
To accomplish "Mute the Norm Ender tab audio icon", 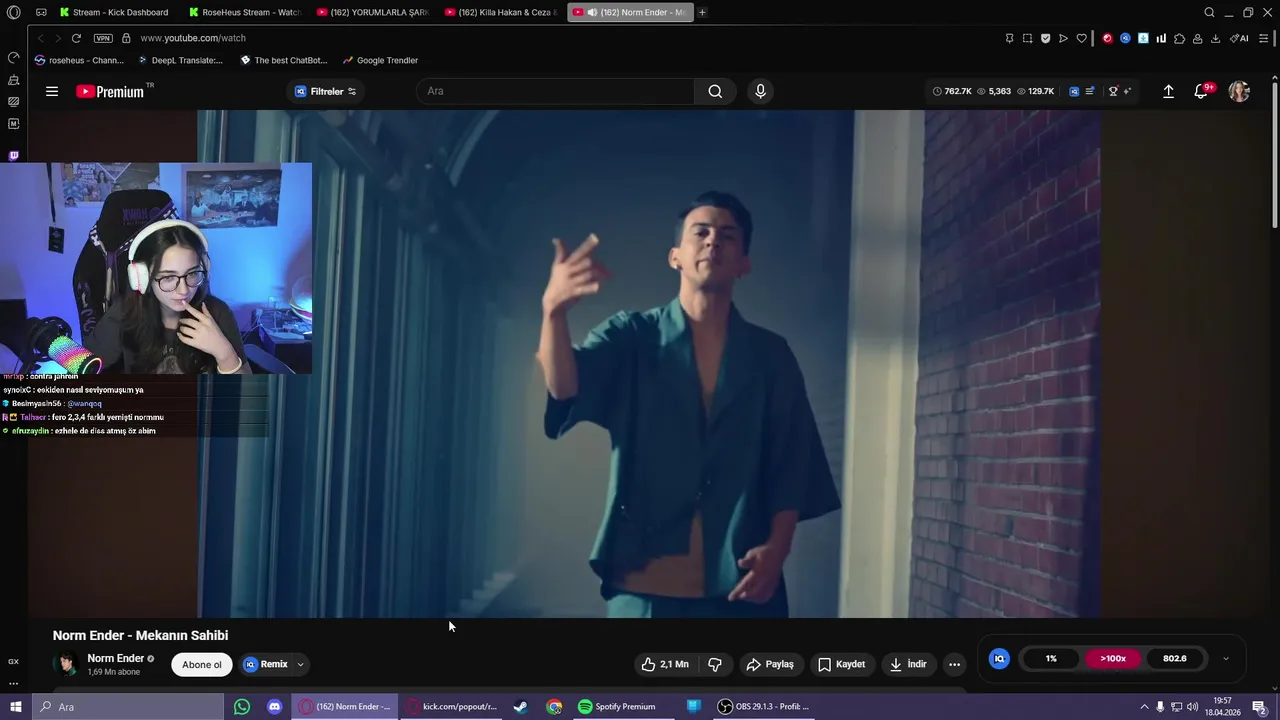I will click(592, 12).
